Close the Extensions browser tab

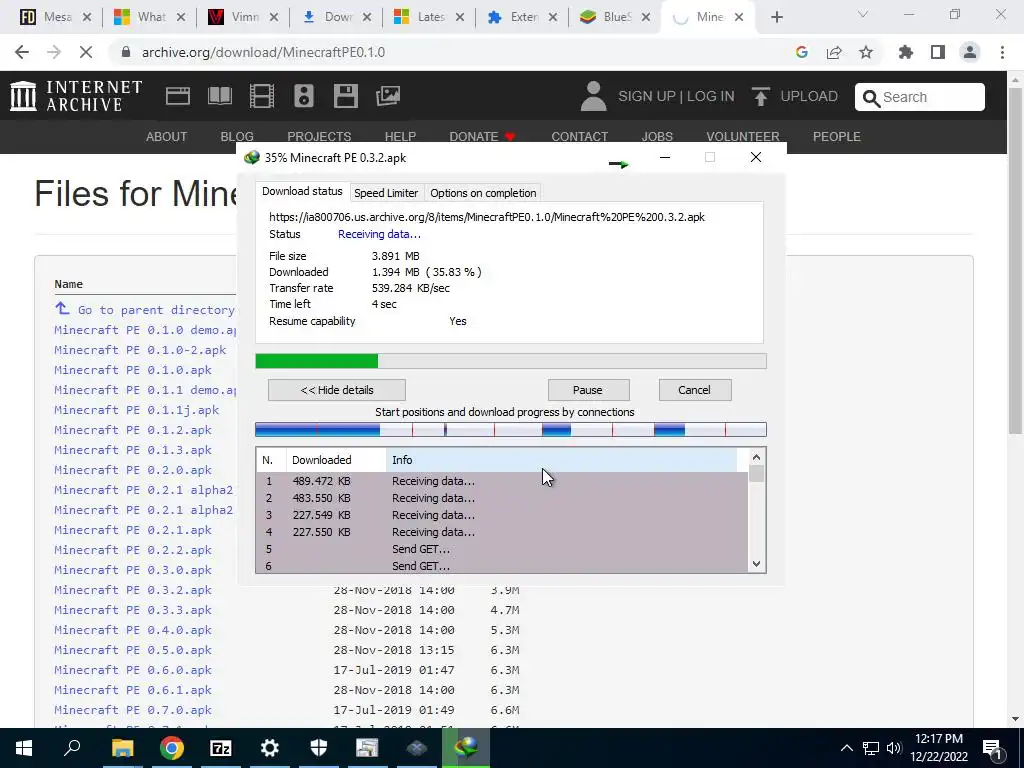click(x=553, y=18)
